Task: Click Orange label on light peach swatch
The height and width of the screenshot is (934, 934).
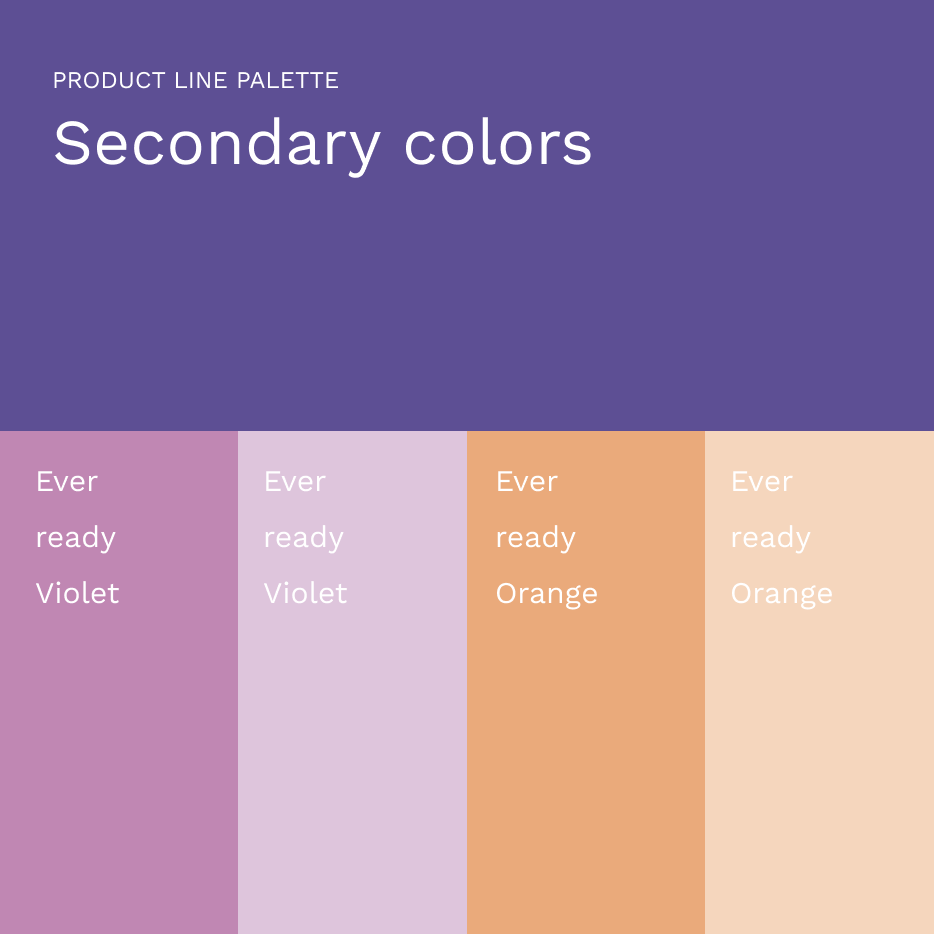Action: [x=782, y=594]
